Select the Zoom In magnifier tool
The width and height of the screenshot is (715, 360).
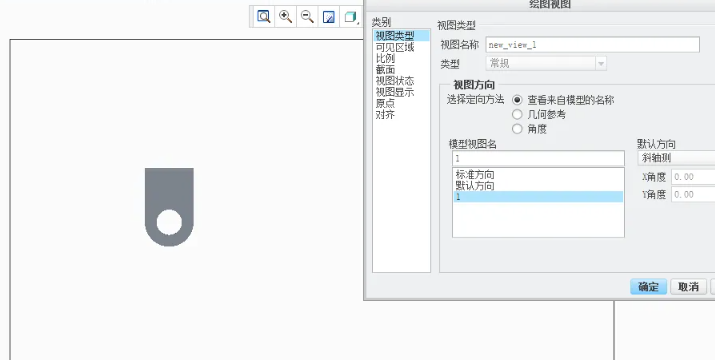click(285, 17)
